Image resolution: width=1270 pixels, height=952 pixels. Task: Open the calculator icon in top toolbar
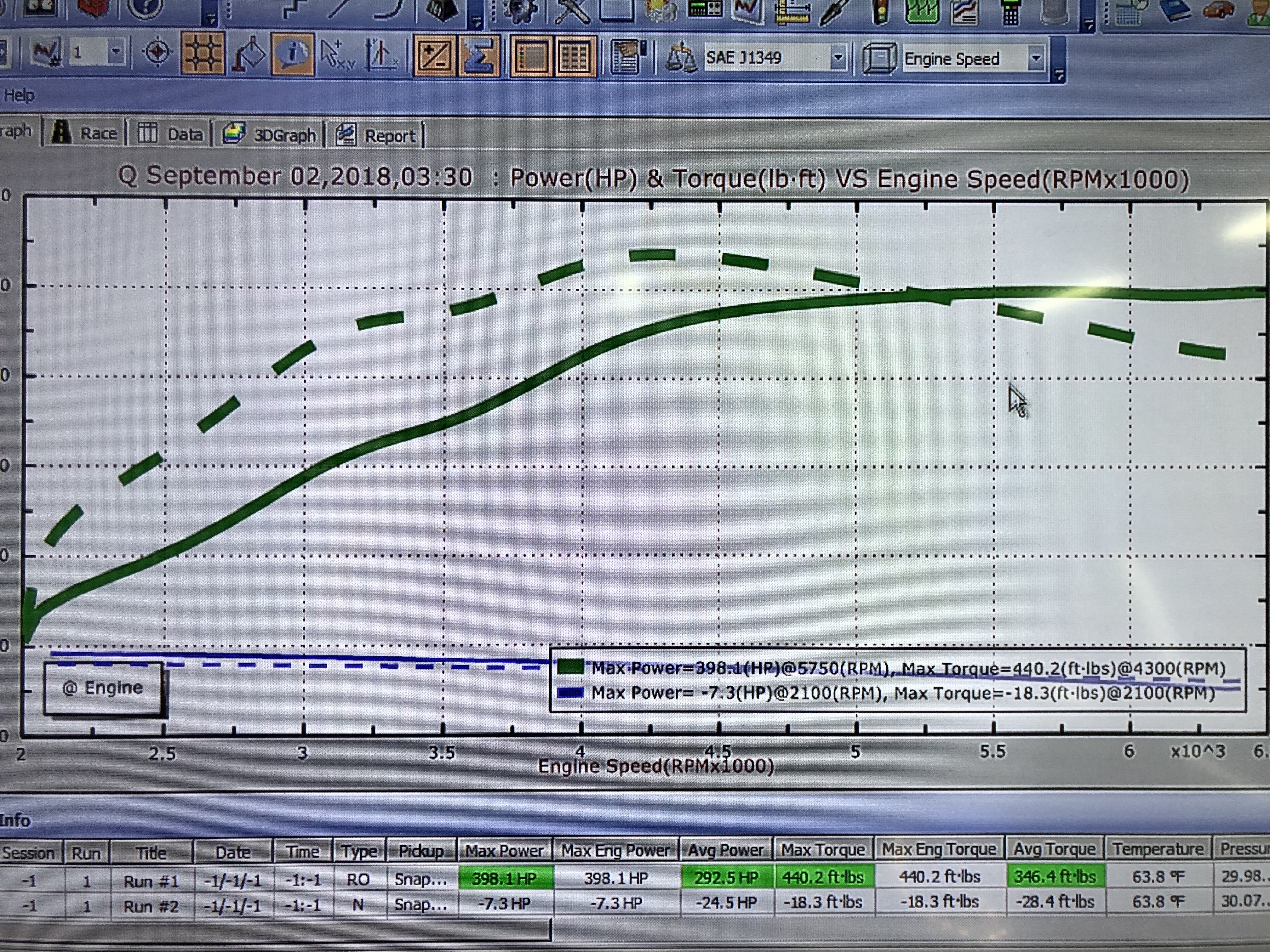pyautogui.click(x=1010, y=13)
